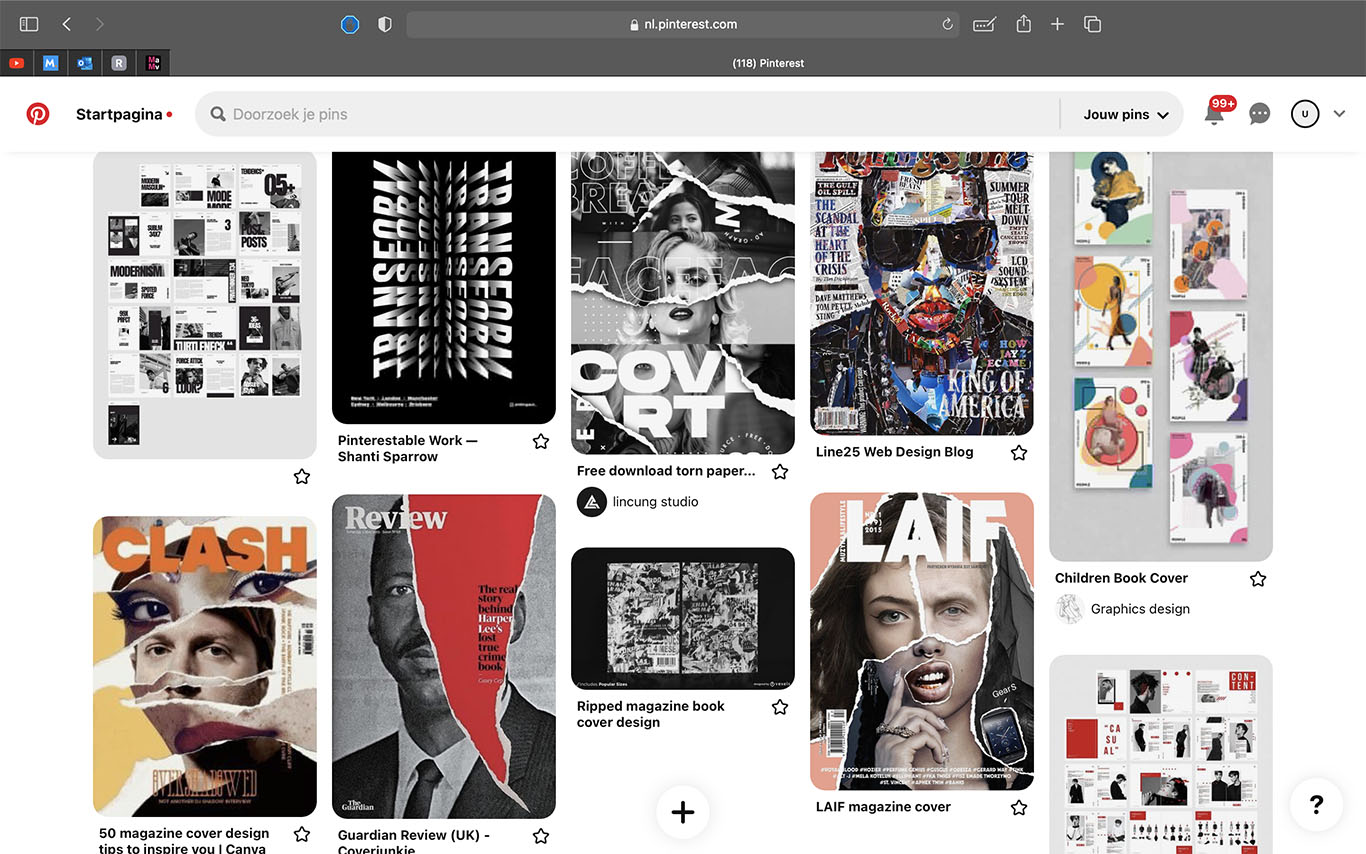
Task: Open the TRANSFORM poster pin image
Action: [444, 288]
